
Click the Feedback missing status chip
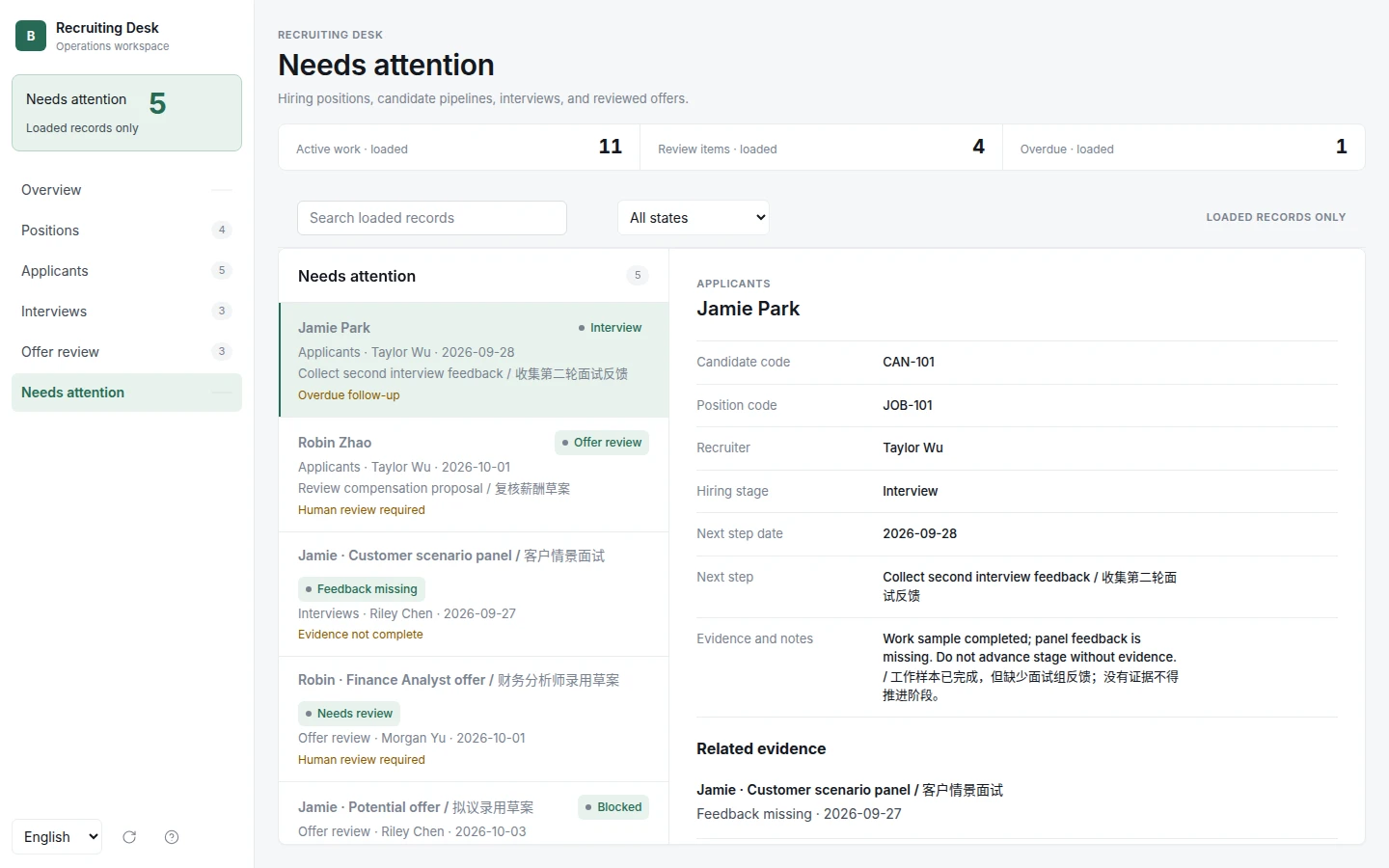tap(362, 589)
